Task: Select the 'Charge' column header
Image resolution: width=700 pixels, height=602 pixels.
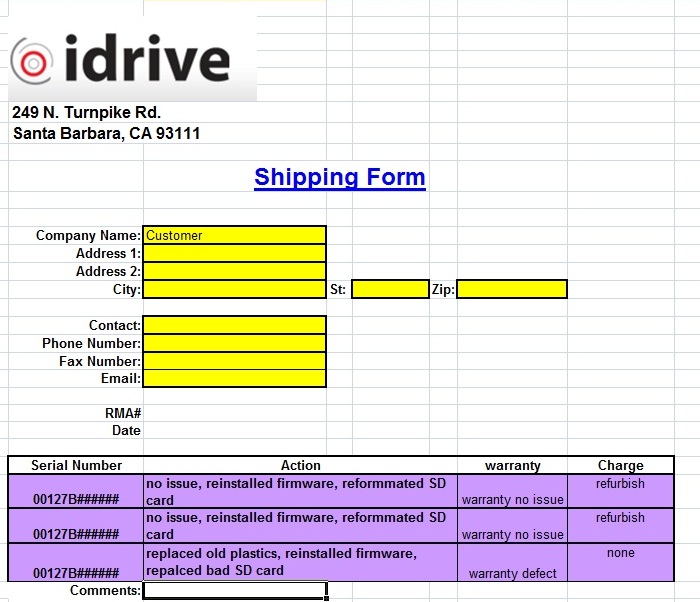Action: 621,465
